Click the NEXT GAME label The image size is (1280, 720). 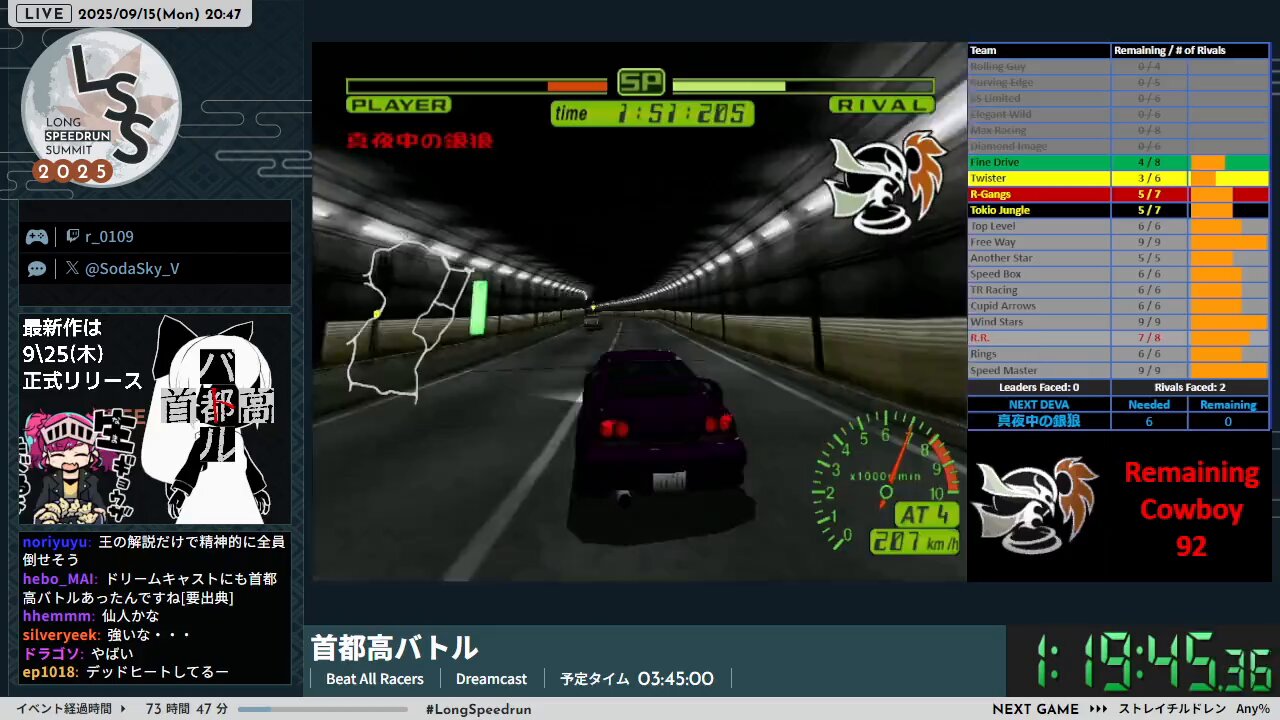[x=1035, y=709]
